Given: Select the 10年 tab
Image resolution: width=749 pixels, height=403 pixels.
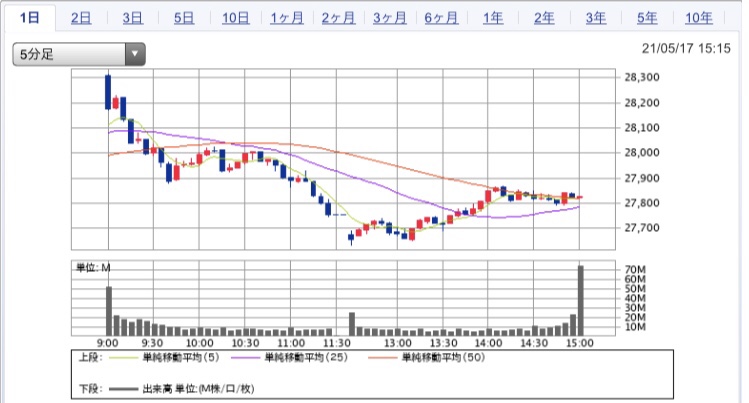Looking at the screenshot, I should 698,18.
